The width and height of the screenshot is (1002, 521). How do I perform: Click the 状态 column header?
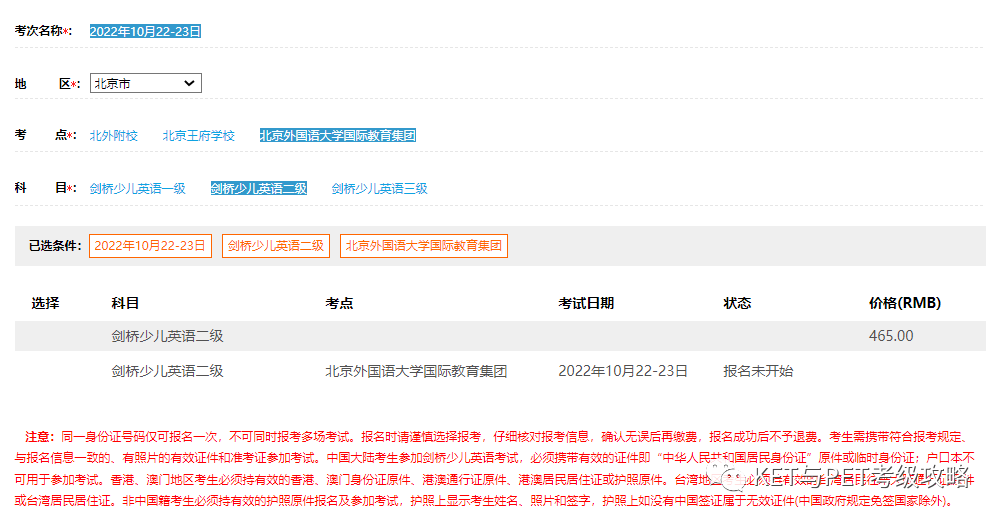tap(737, 304)
